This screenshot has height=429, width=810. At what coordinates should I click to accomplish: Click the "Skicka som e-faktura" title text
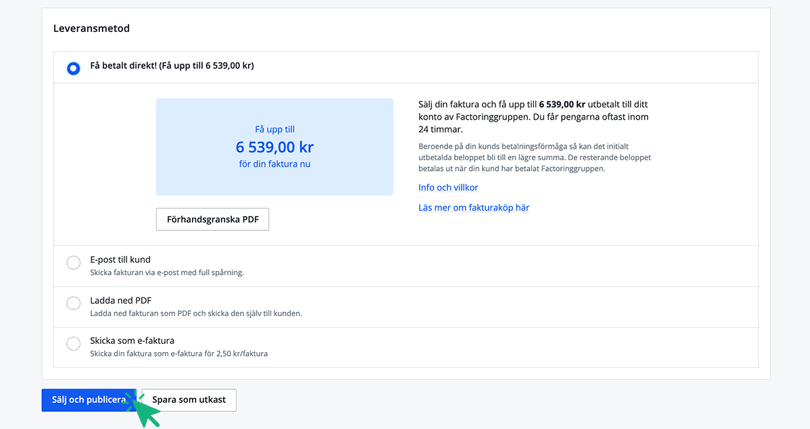point(132,340)
